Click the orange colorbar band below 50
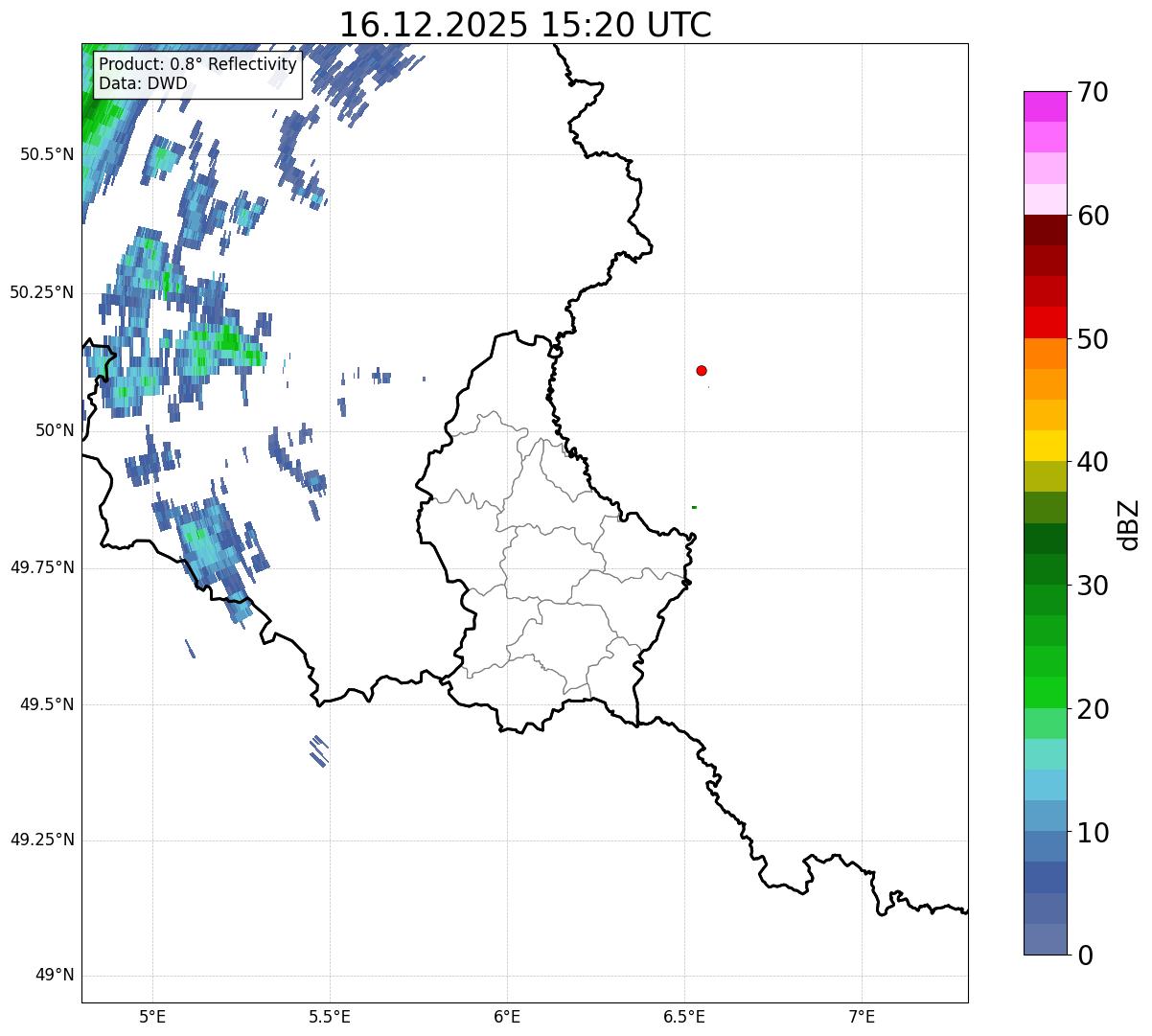1152x1036 pixels. point(1045,354)
